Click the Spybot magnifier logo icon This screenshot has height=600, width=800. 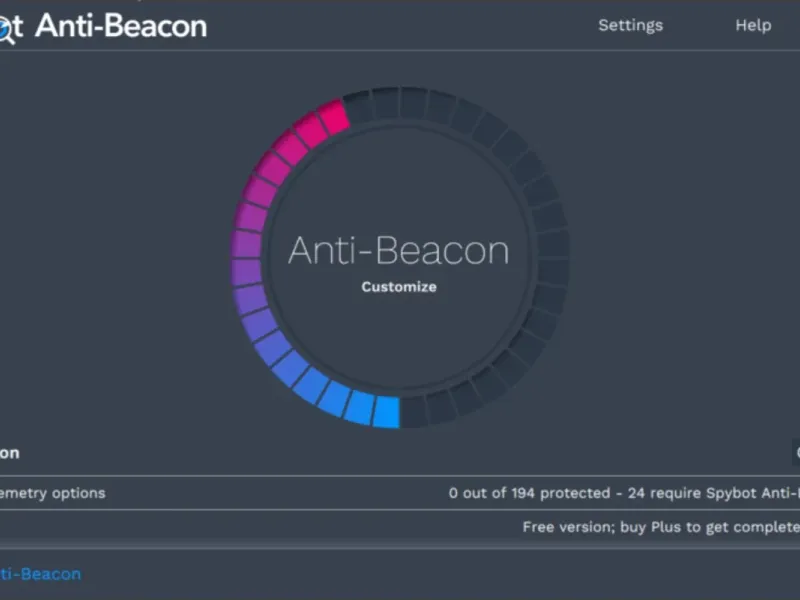click(6, 27)
